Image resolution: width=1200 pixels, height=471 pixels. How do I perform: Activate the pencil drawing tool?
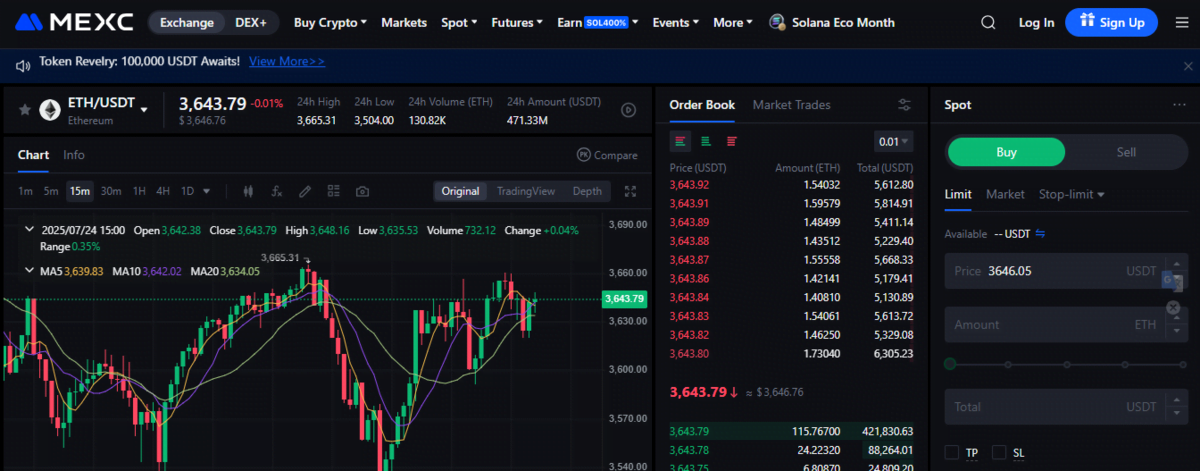coord(306,191)
